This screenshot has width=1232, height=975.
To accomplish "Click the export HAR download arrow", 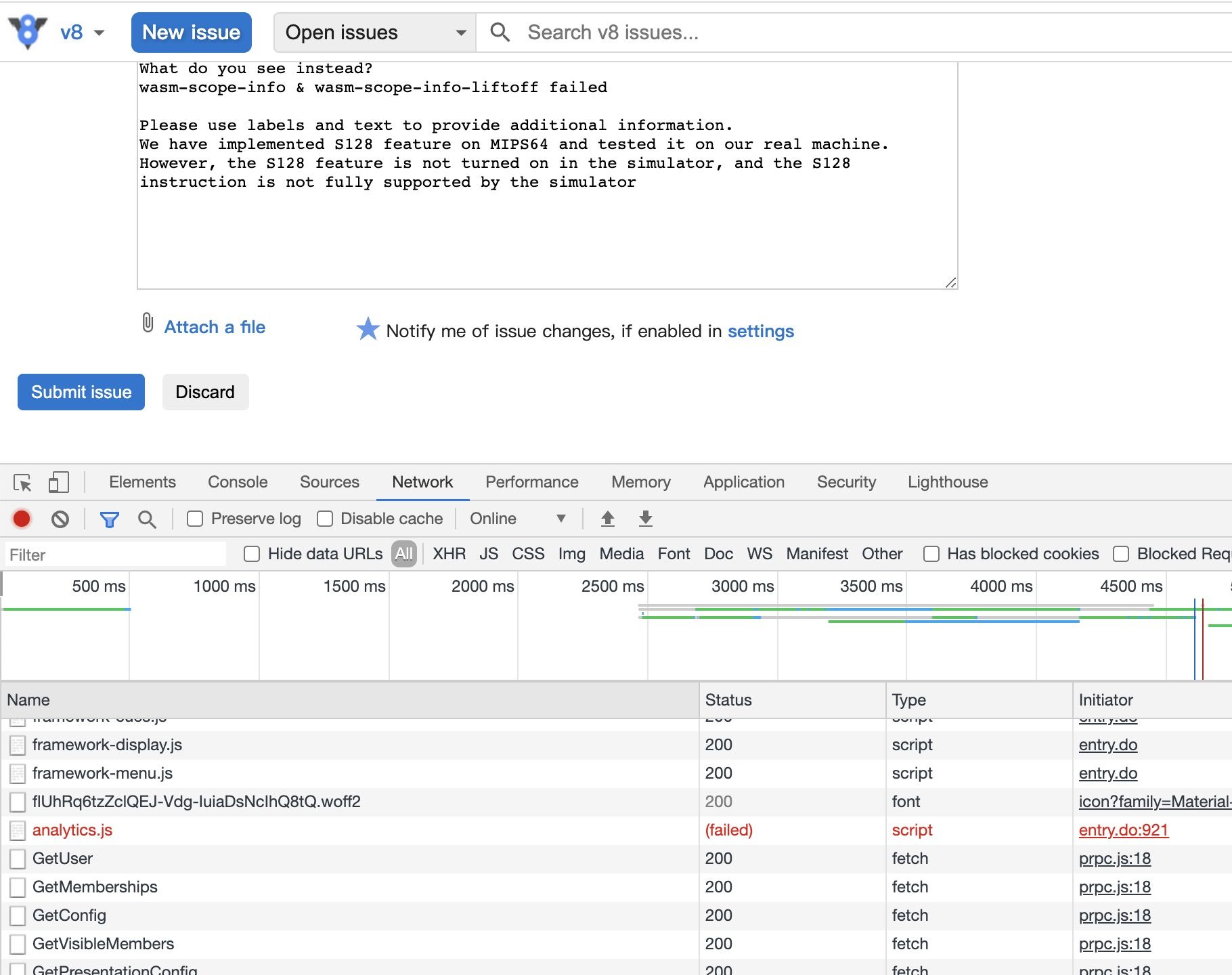I will 645,519.
